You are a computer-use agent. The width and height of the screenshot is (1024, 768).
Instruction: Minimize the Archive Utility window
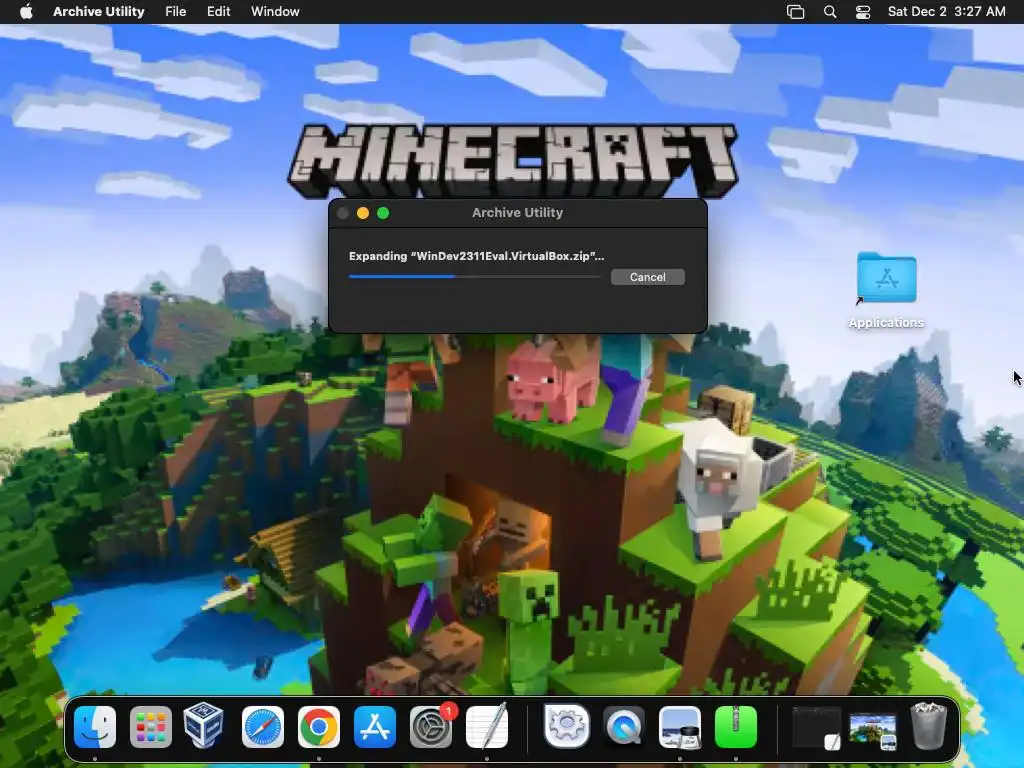tap(363, 213)
